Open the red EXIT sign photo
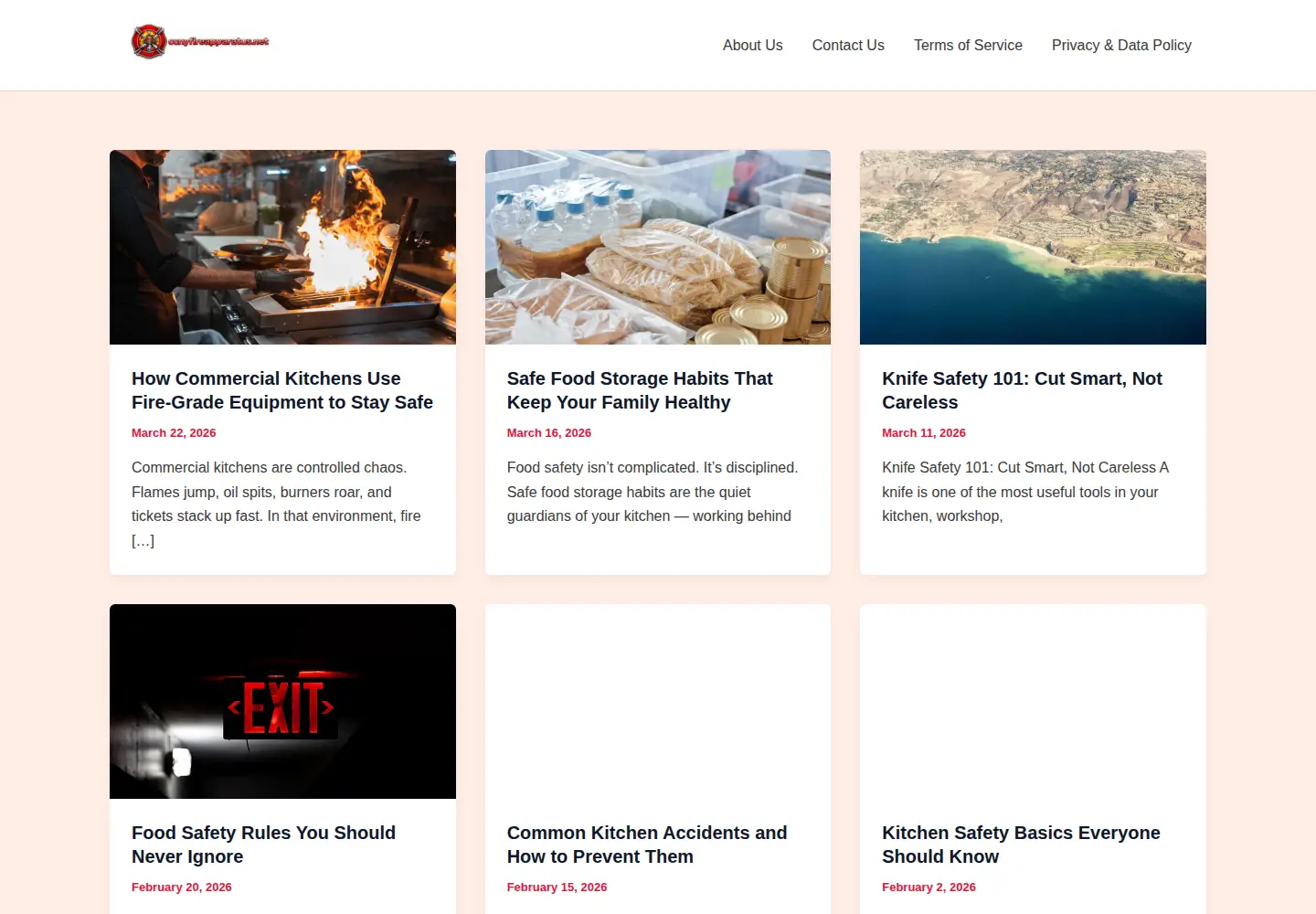Screen dimensions: 1316x914 click(x=282, y=701)
